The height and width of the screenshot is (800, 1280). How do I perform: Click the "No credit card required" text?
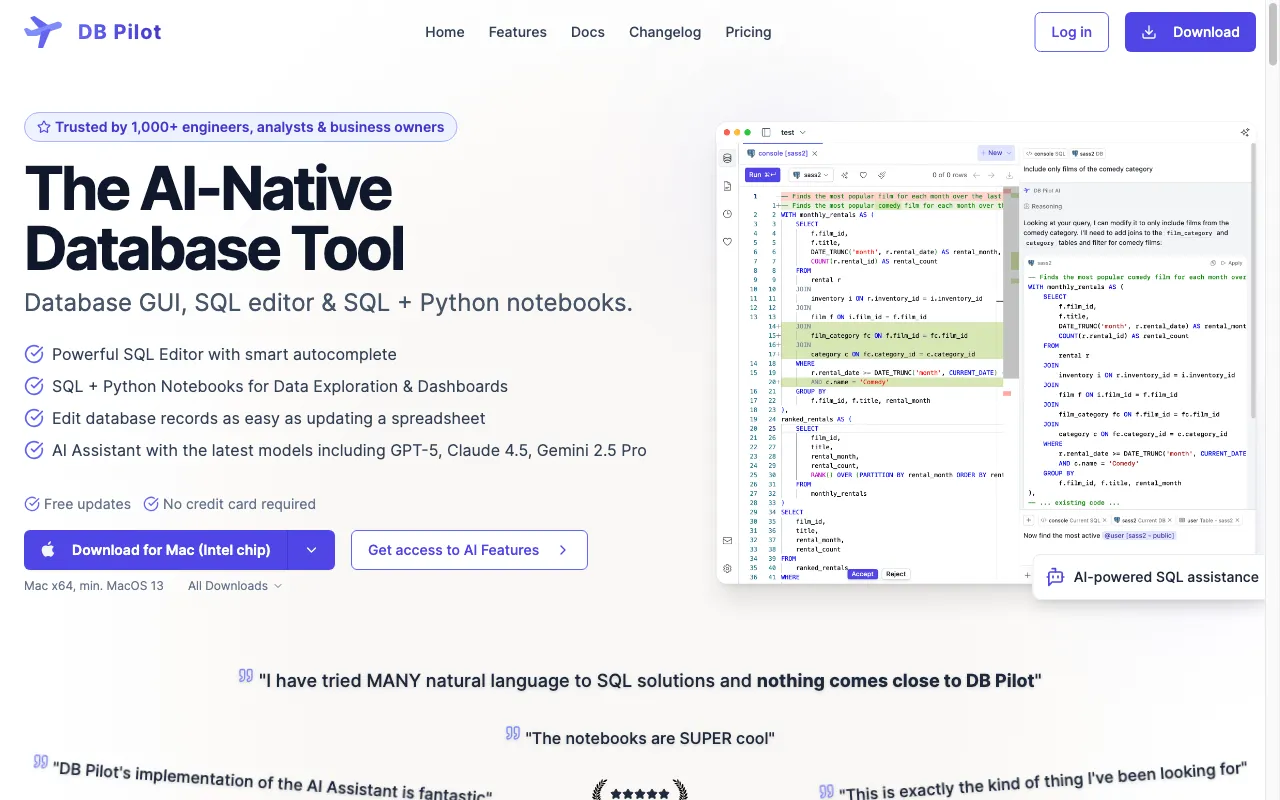click(239, 504)
